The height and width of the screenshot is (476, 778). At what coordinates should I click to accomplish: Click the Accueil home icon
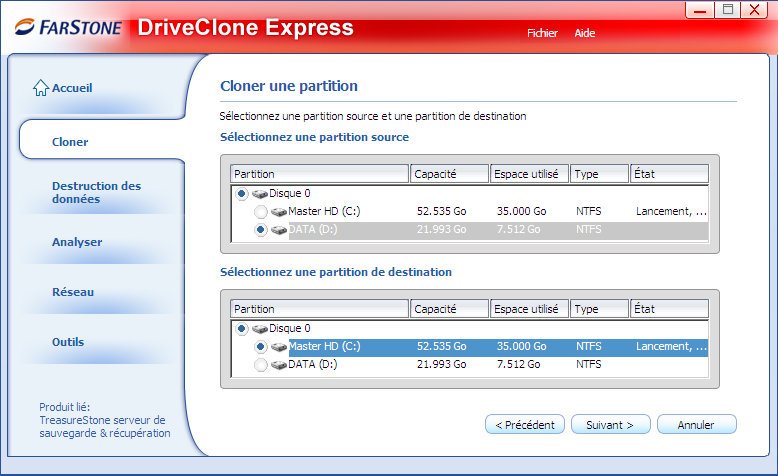click(x=41, y=88)
